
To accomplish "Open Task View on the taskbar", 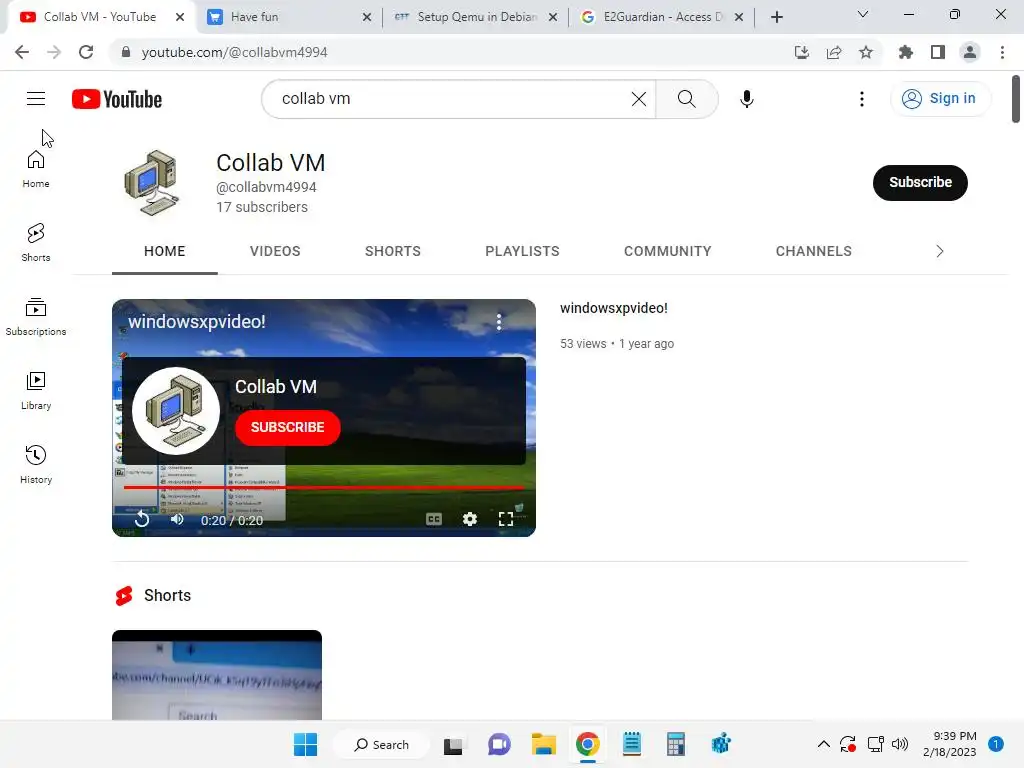I will [453, 744].
